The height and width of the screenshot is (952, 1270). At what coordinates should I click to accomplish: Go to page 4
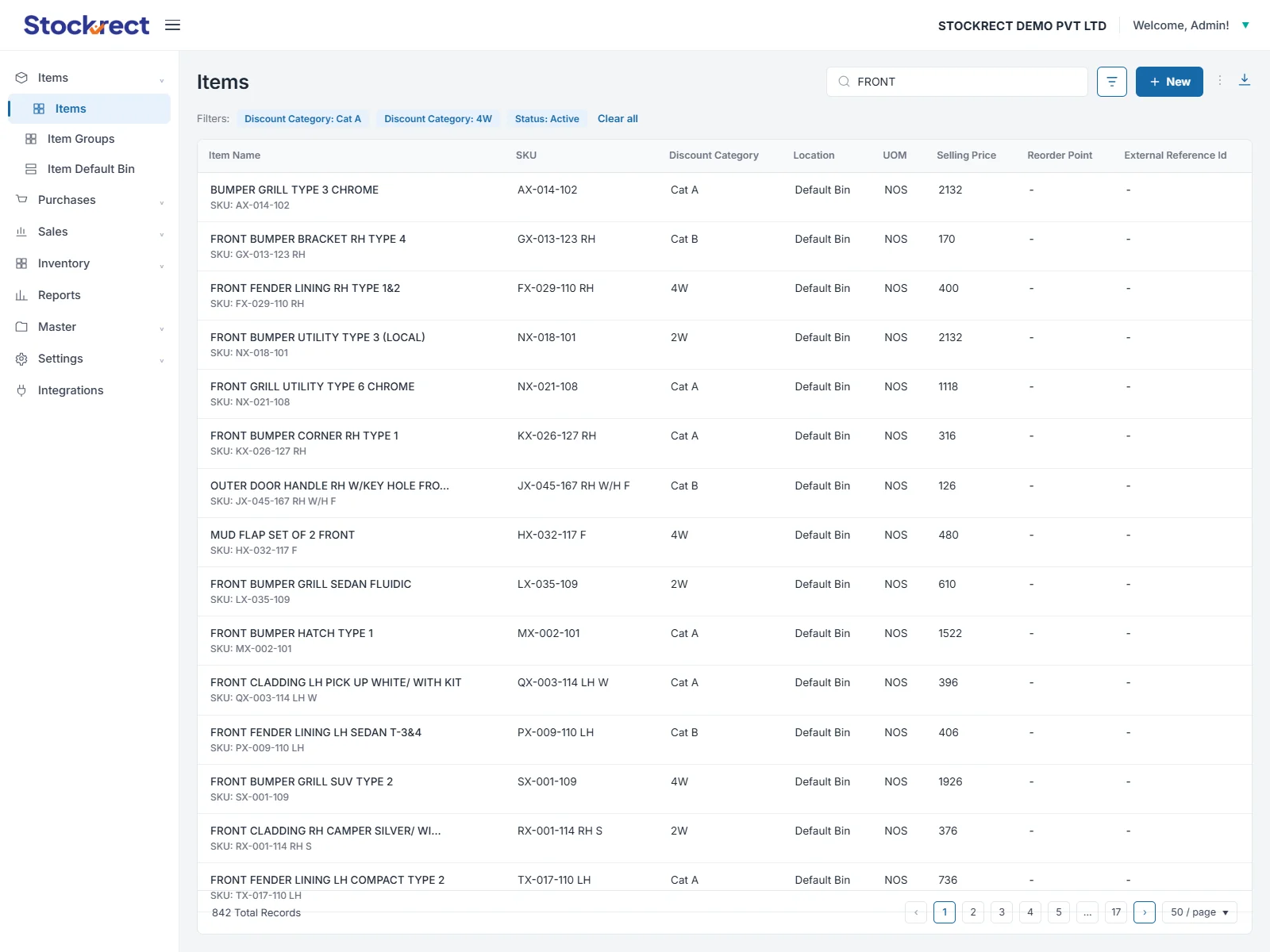[x=1030, y=912]
